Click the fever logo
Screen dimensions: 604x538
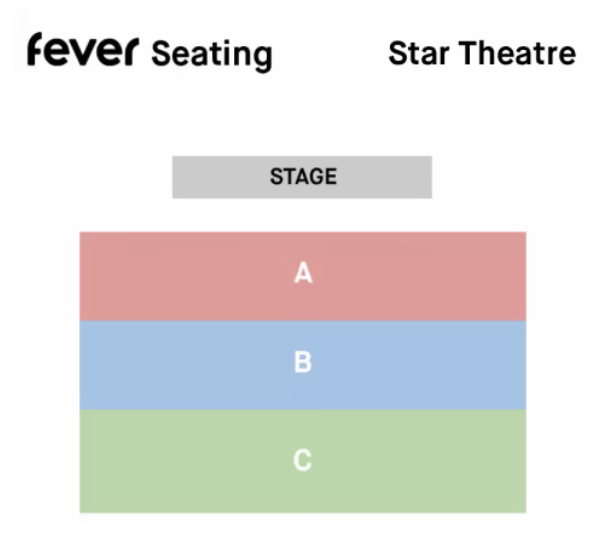[x=83, y=50]
